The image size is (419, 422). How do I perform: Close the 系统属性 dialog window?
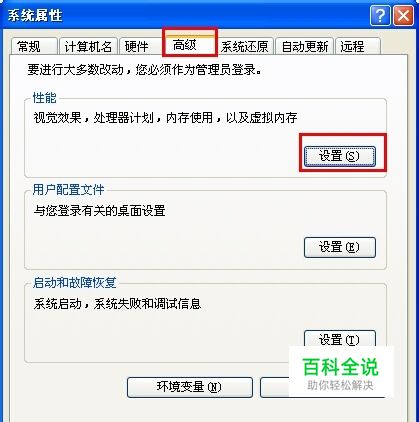(x=403, y=15)
